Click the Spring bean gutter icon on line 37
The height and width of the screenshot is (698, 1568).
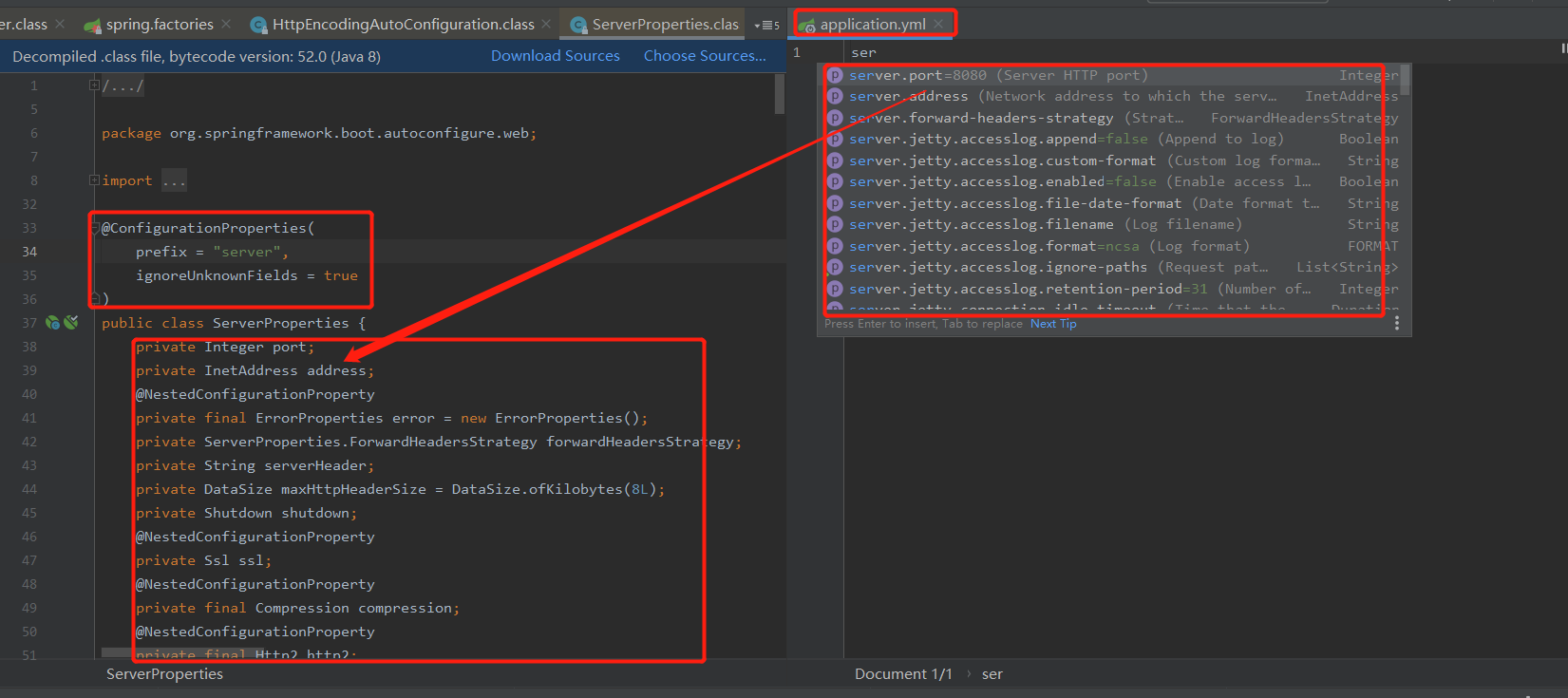pyautogui.click(x=53, y=323)
